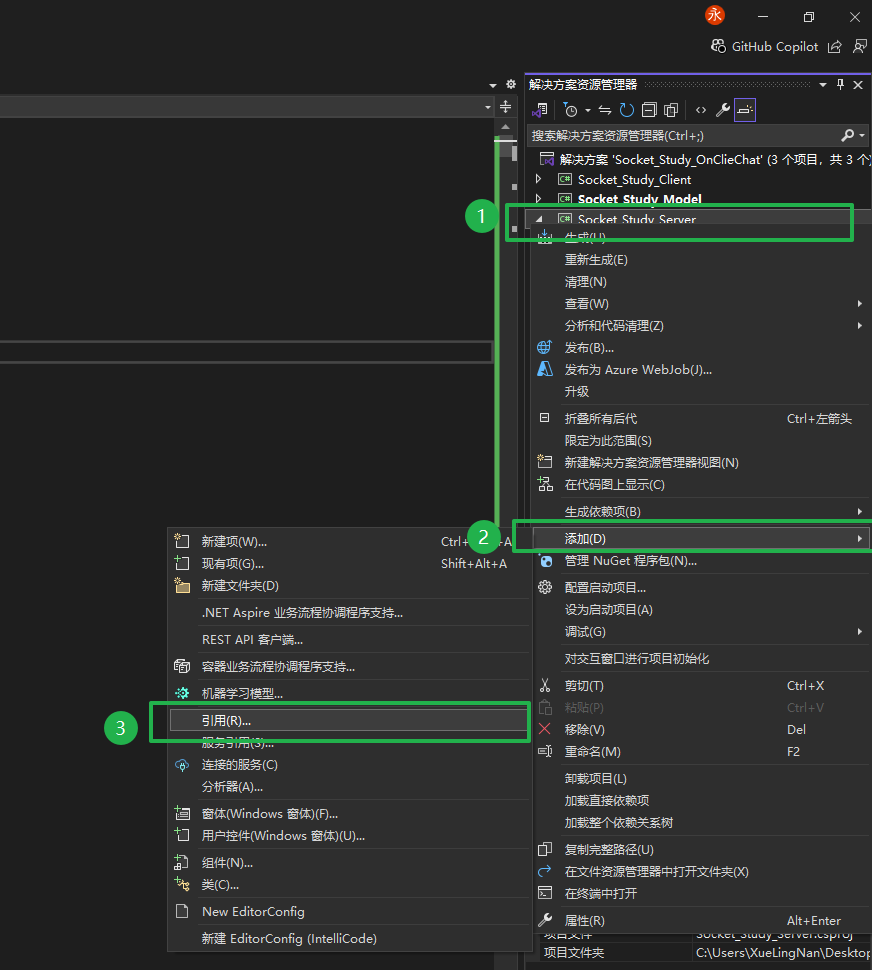872x970 pixels.
Task: Click folder icon beside 新建文件夹(D)
Action: pos(182,585)
